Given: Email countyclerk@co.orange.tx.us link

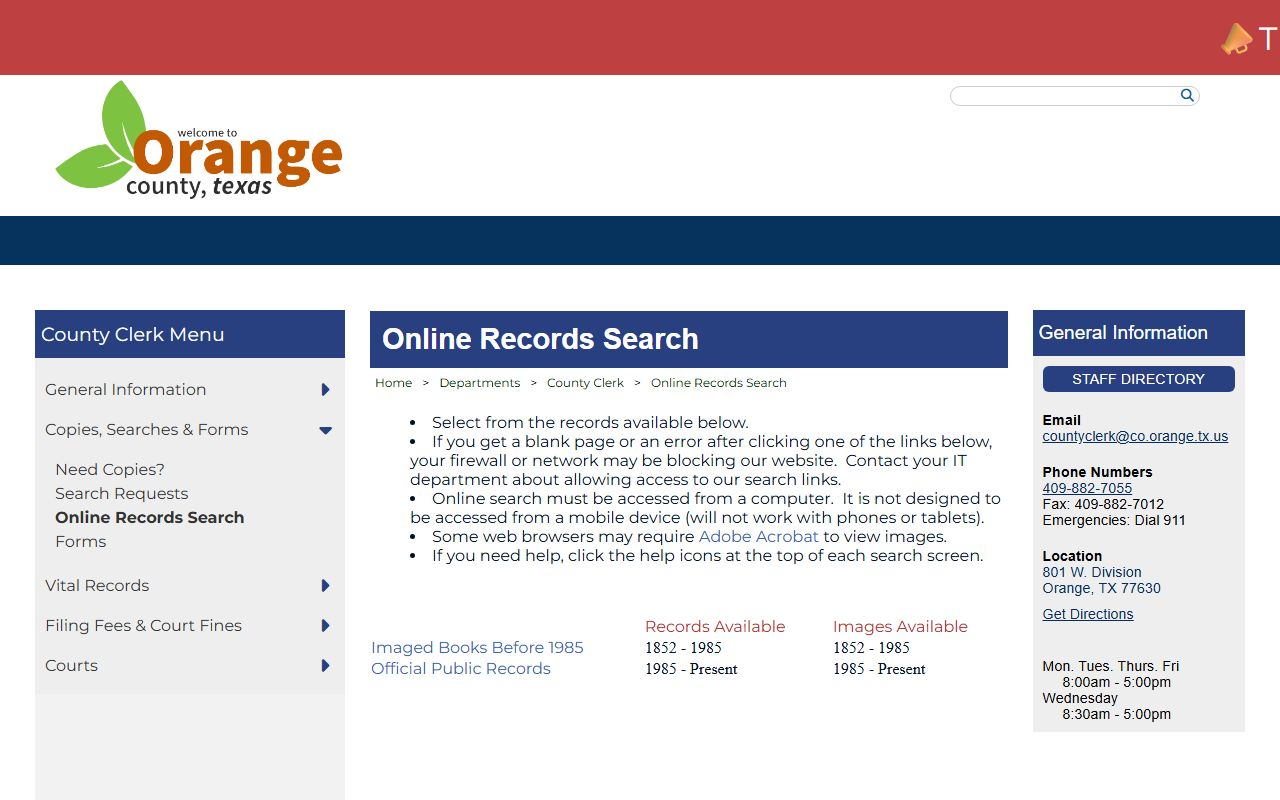Looking at the screenshot, I should [1135, 436].
